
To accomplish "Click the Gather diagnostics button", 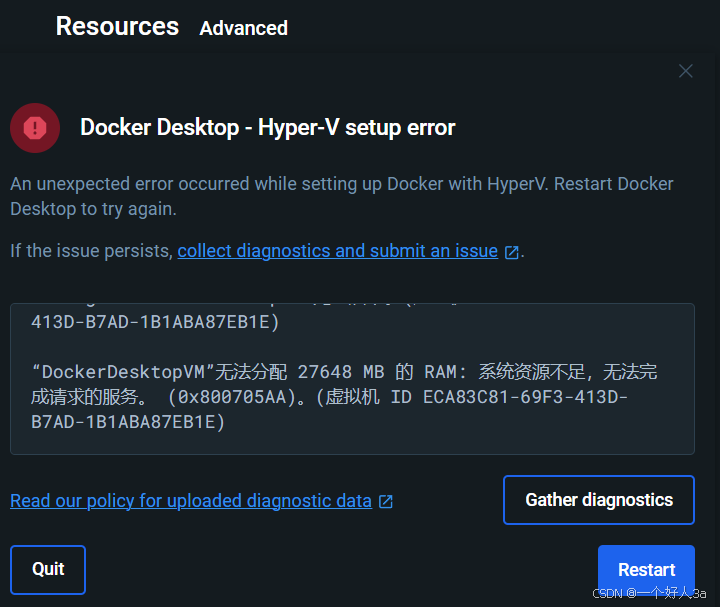I will 599,500.
